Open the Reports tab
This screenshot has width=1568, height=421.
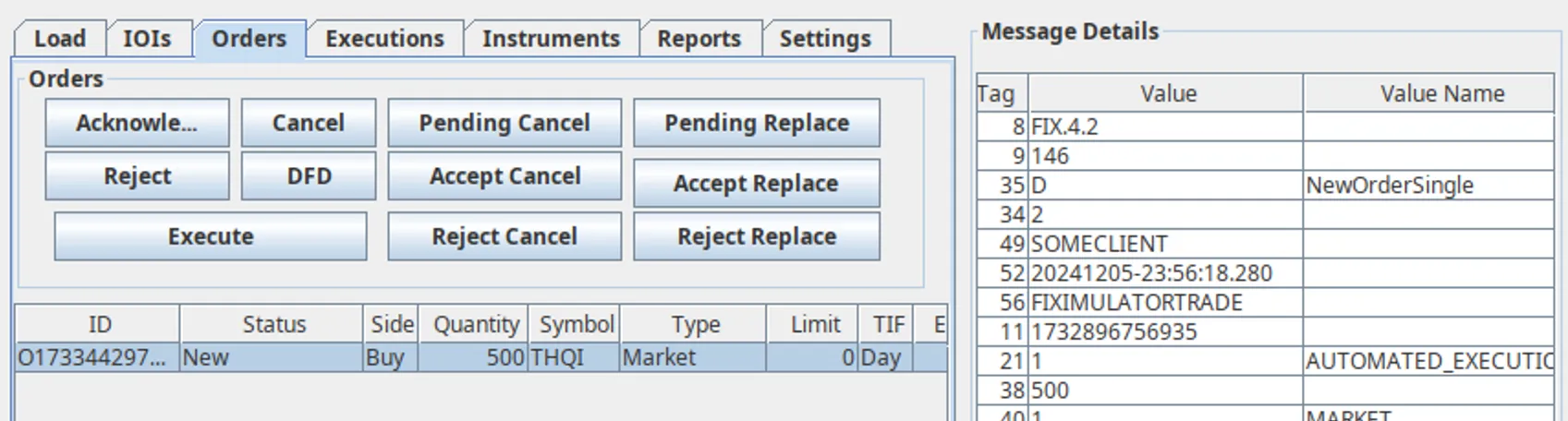699,39
